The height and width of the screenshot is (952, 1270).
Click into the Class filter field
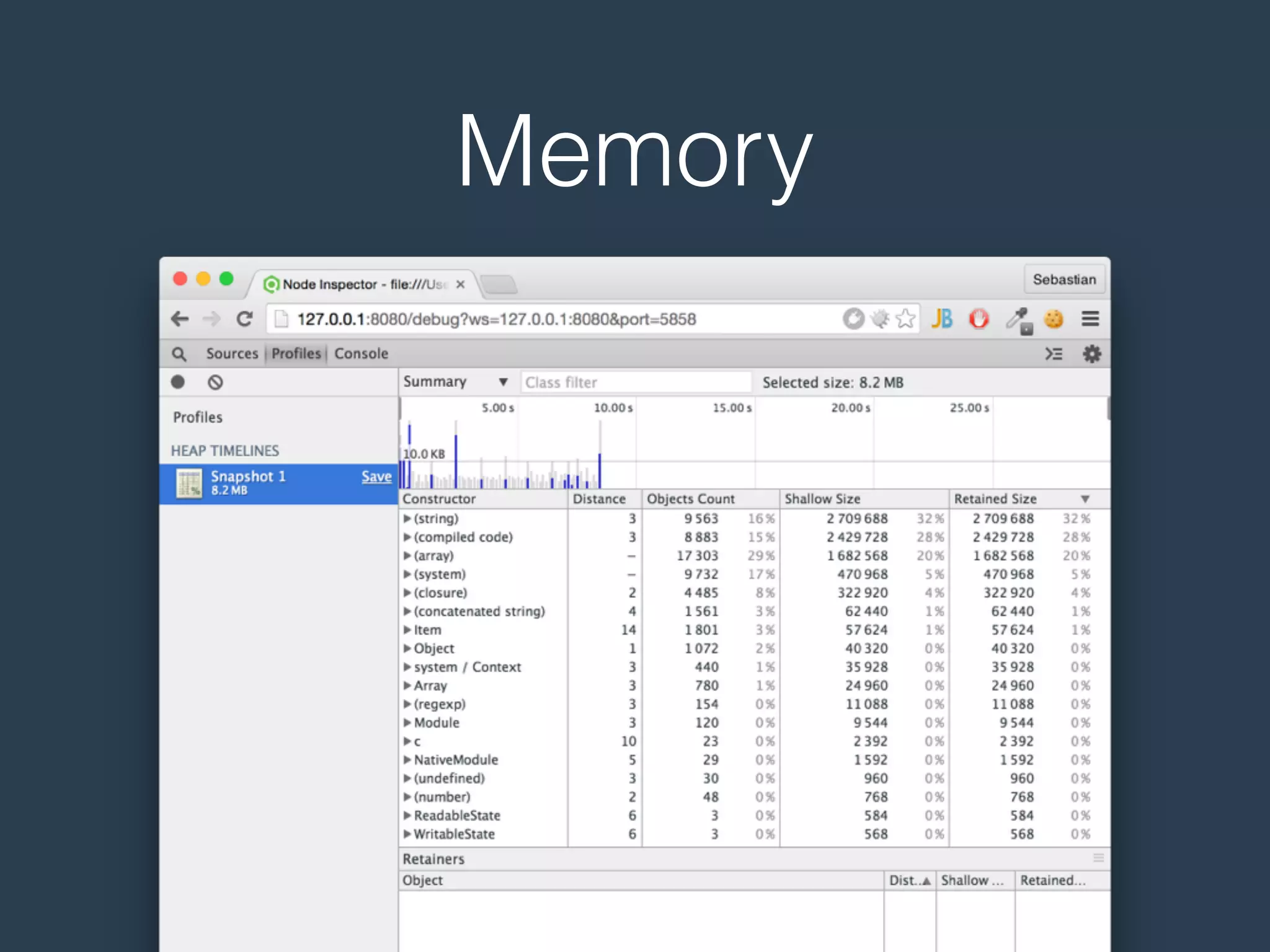tap(636, 382)
